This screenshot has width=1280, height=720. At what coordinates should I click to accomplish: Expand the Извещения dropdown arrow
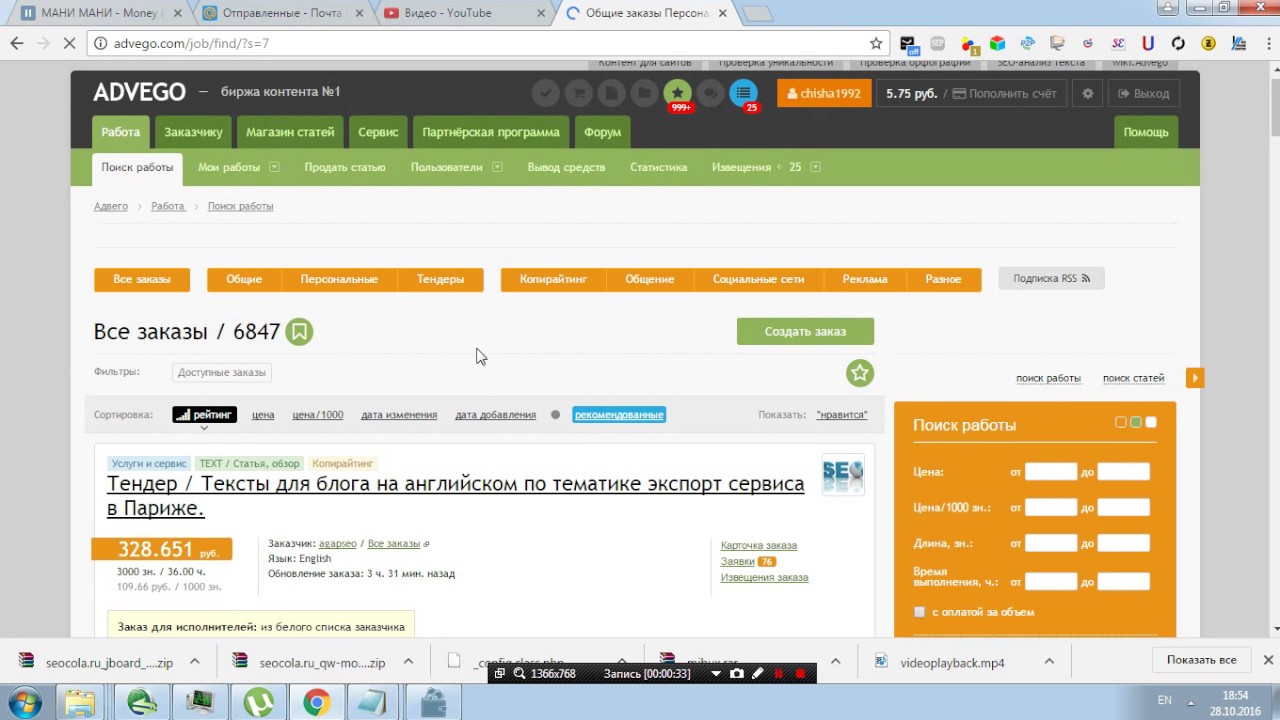pyautogui.click(x=815, y=167)
